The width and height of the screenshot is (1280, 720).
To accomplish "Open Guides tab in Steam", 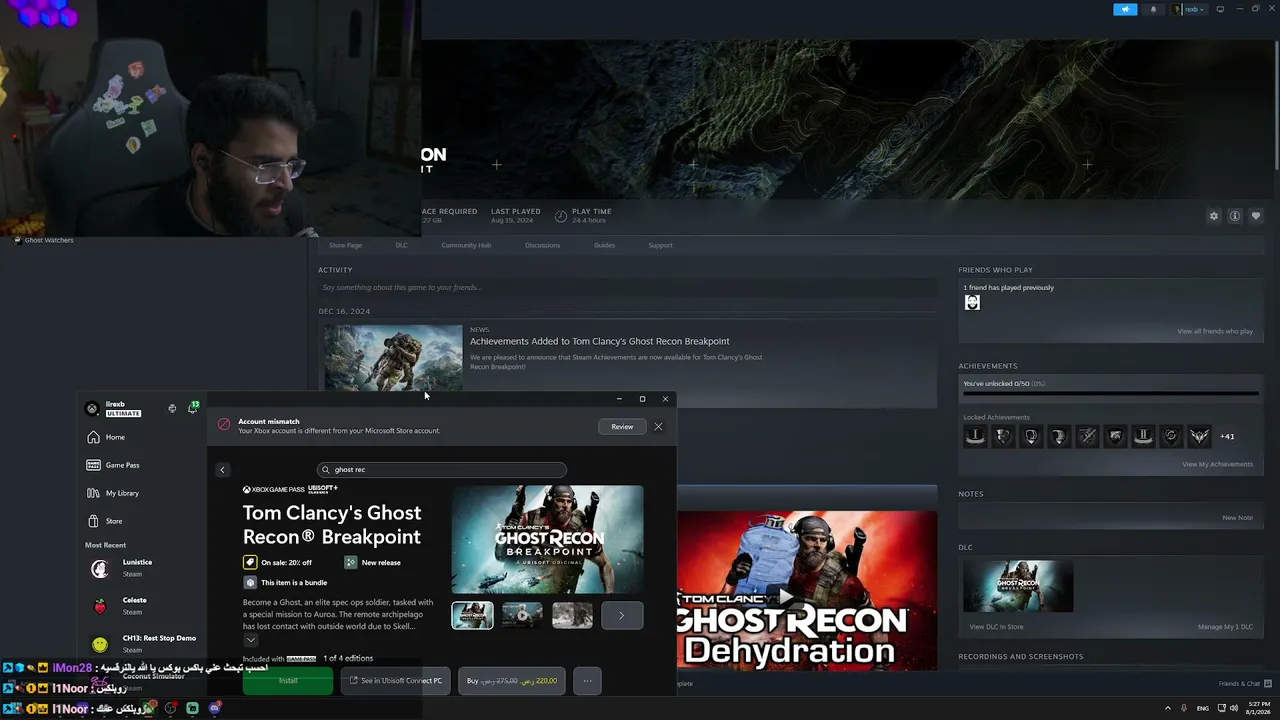I will [x=604, y=245].
